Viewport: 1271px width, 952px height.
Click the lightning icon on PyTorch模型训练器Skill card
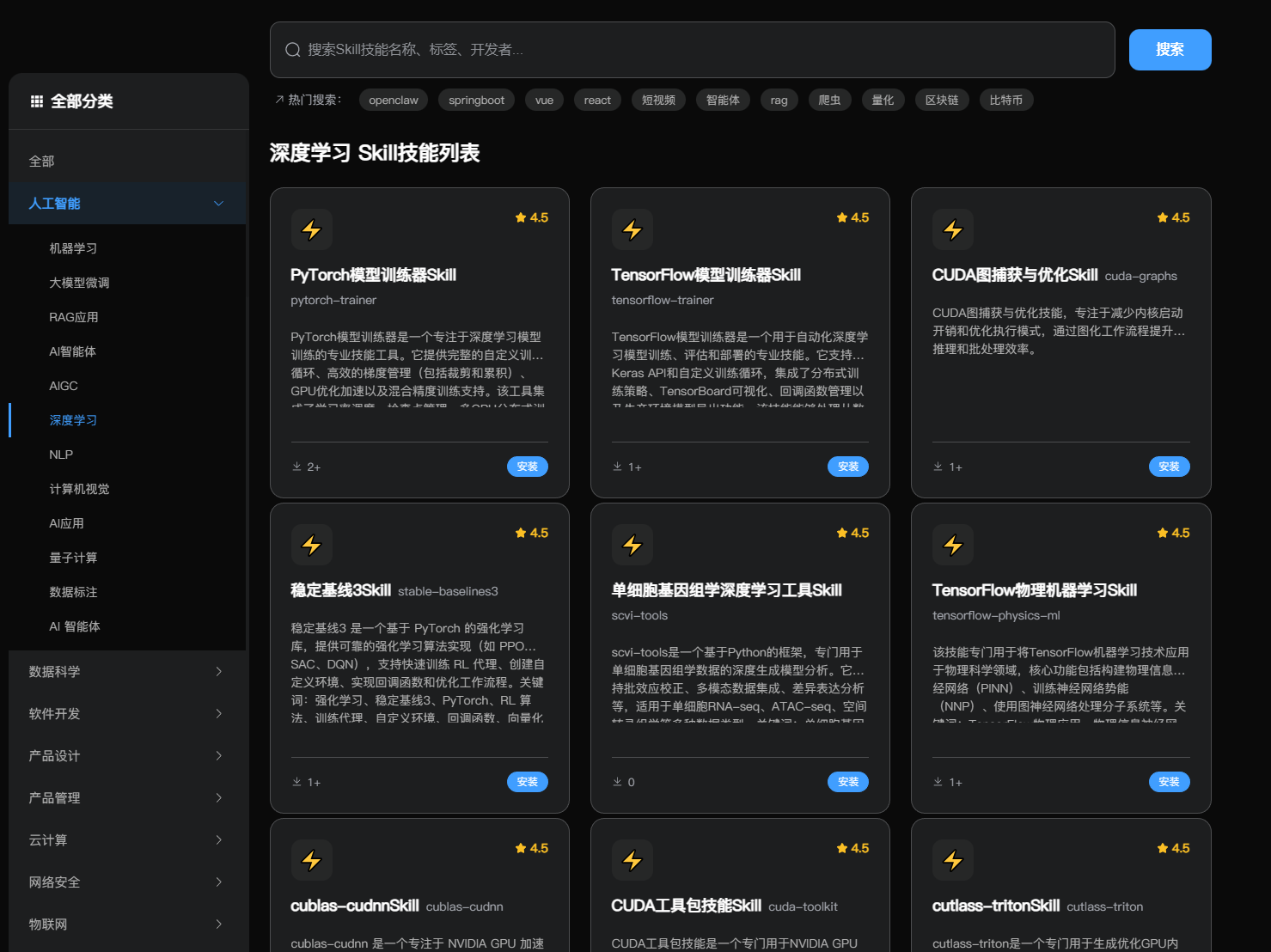coord(311,229)
